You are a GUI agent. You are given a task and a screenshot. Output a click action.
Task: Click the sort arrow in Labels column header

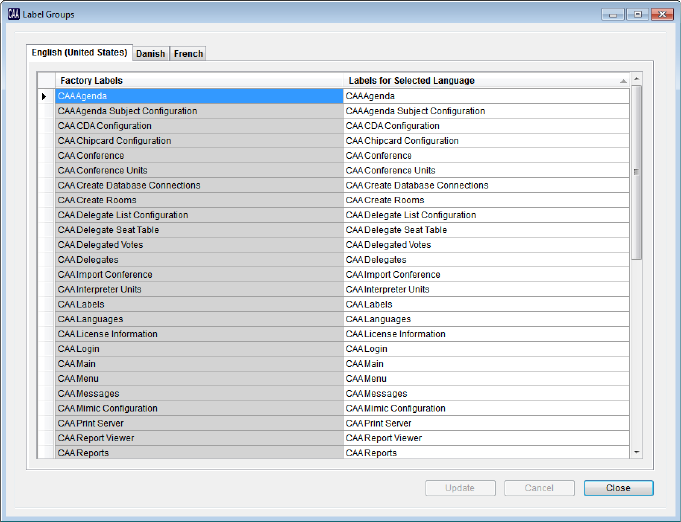click(x=623, y=80)
